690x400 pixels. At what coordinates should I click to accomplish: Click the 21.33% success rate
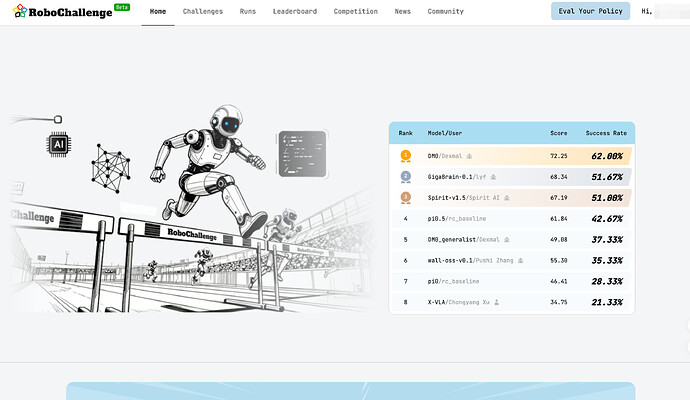[607, 302]
